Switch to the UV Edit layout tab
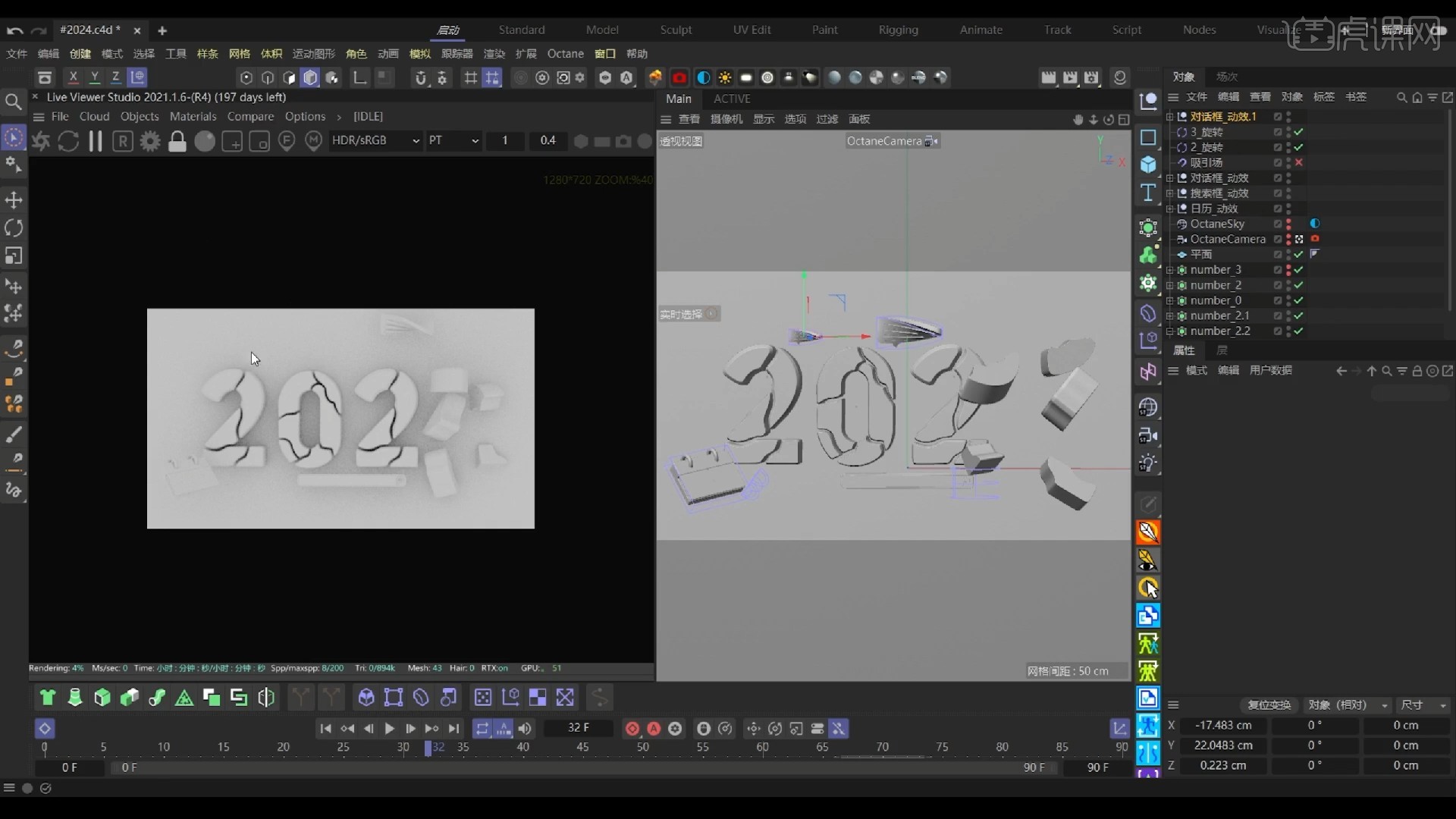The height and width of the screenshot is (819, 1456). [752, 30]
